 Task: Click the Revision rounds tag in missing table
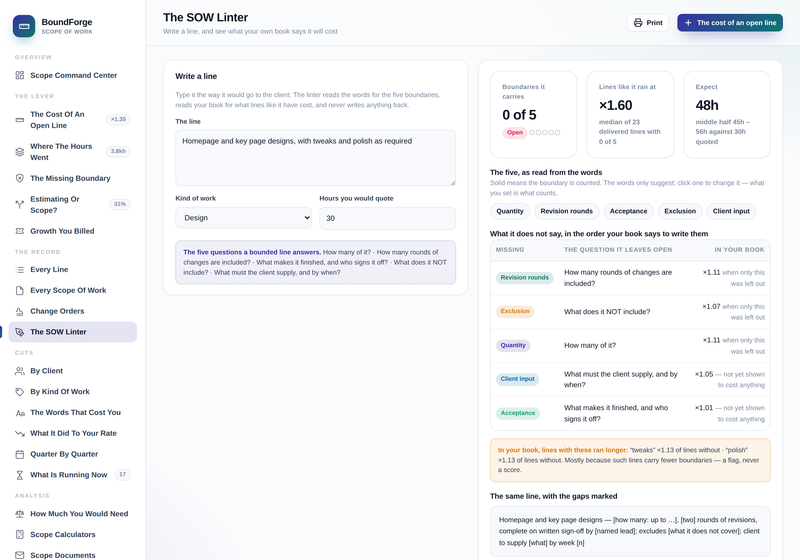(x=524, y=278)
